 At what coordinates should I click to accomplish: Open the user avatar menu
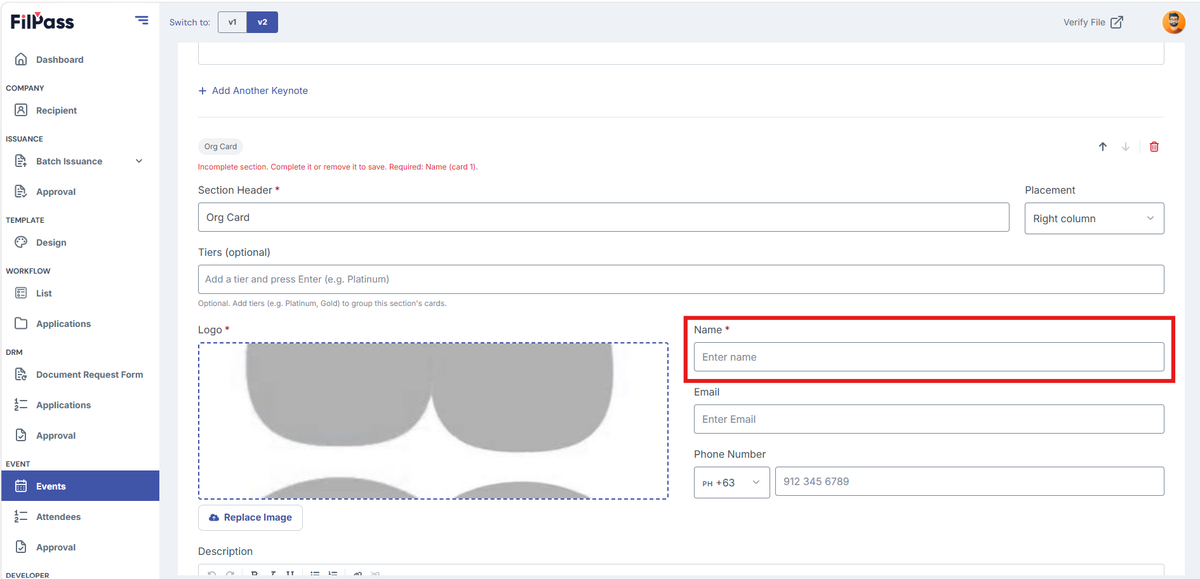(1174, 22)
